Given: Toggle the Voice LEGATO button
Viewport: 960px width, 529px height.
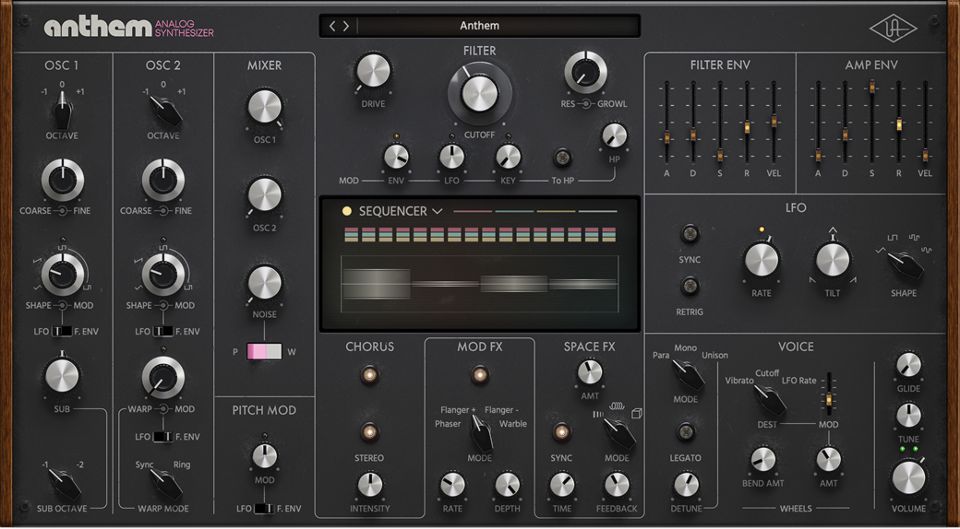Looking at the screenshot, I should pyautogui.click(x=686, y=432).
